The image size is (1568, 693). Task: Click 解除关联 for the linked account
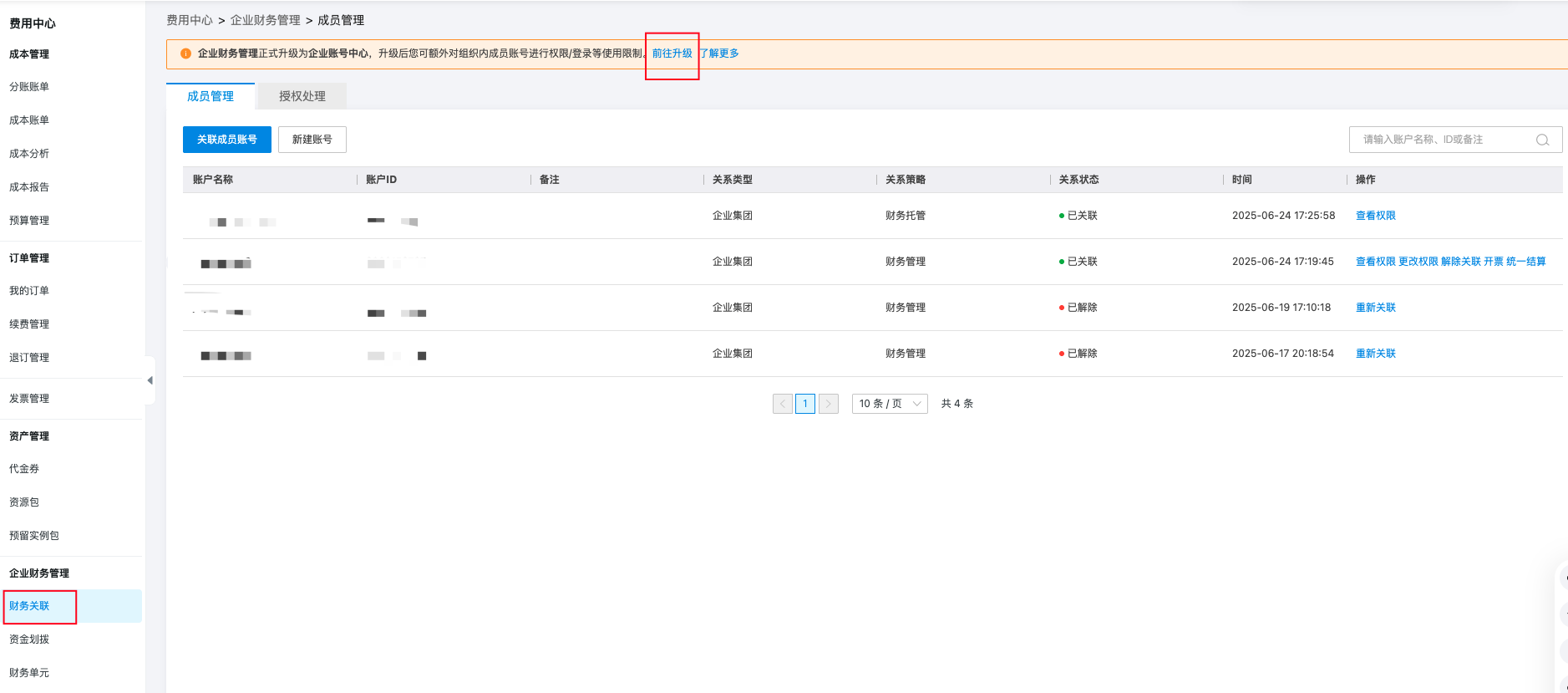click(x=1460, y=262)
